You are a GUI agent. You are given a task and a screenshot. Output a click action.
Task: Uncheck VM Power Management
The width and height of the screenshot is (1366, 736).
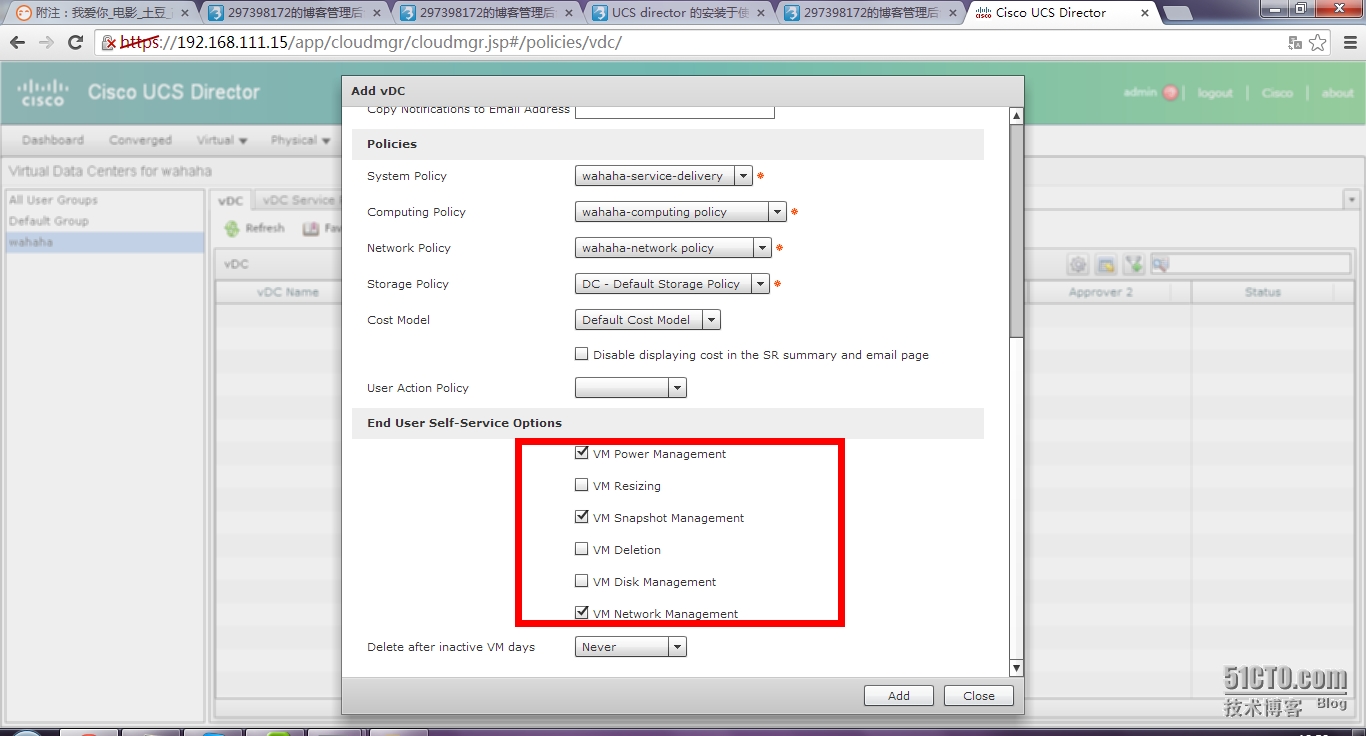582,453
